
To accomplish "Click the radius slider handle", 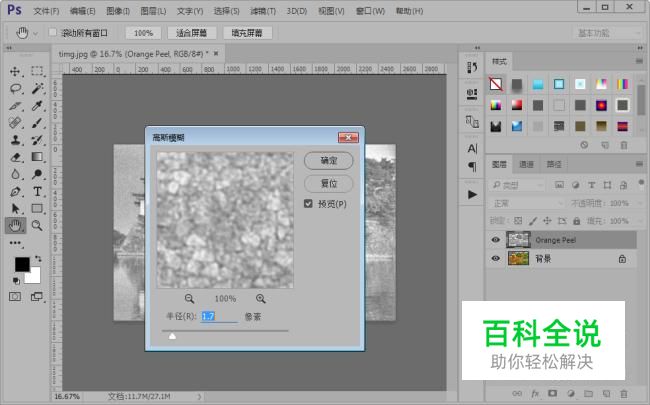I will pyautogui.click(x=172, y=336).
